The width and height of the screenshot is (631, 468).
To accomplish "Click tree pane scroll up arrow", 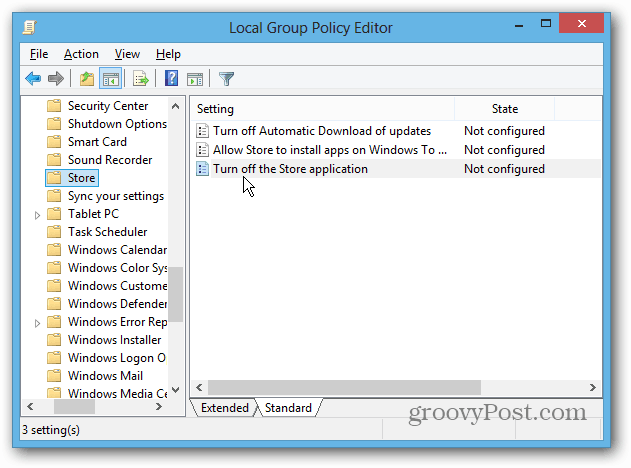I will click(x=175, y=106).
